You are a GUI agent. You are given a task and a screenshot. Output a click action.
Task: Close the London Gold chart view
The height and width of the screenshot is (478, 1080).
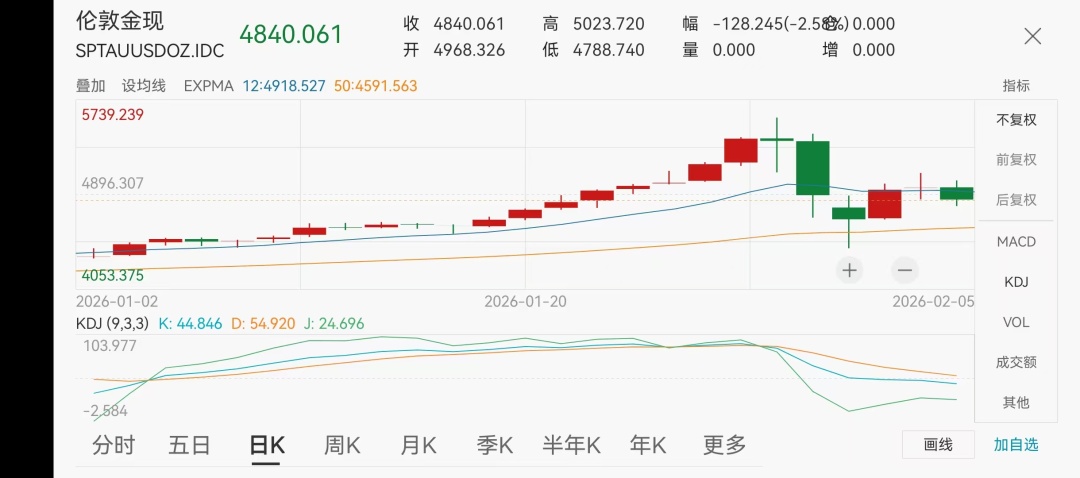coord(1033,37)
